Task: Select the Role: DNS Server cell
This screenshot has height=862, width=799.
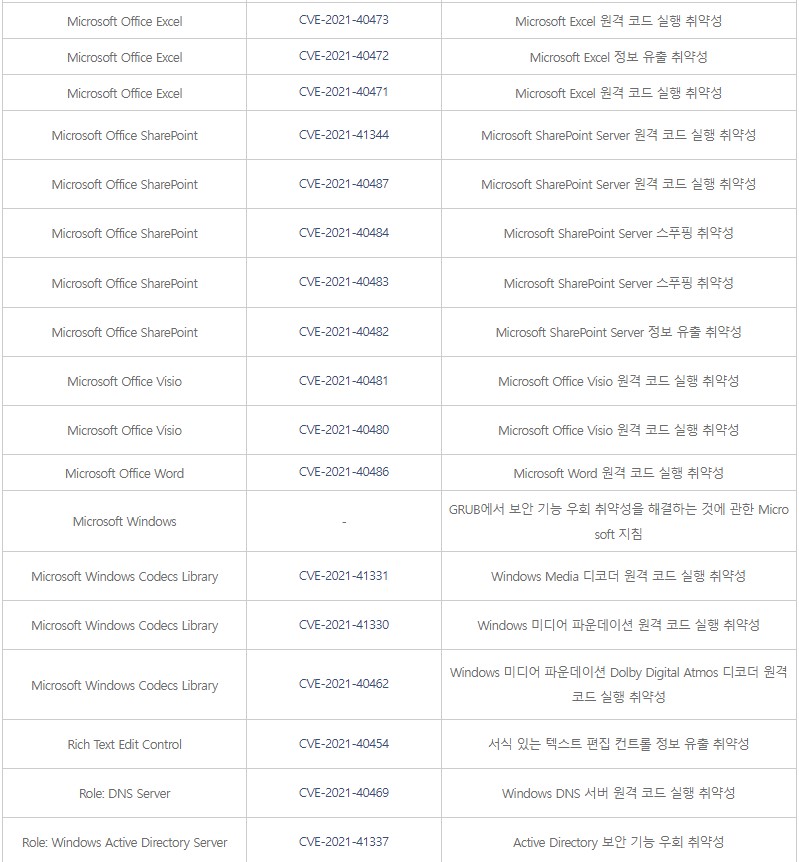Action: (x=124, y=793)
